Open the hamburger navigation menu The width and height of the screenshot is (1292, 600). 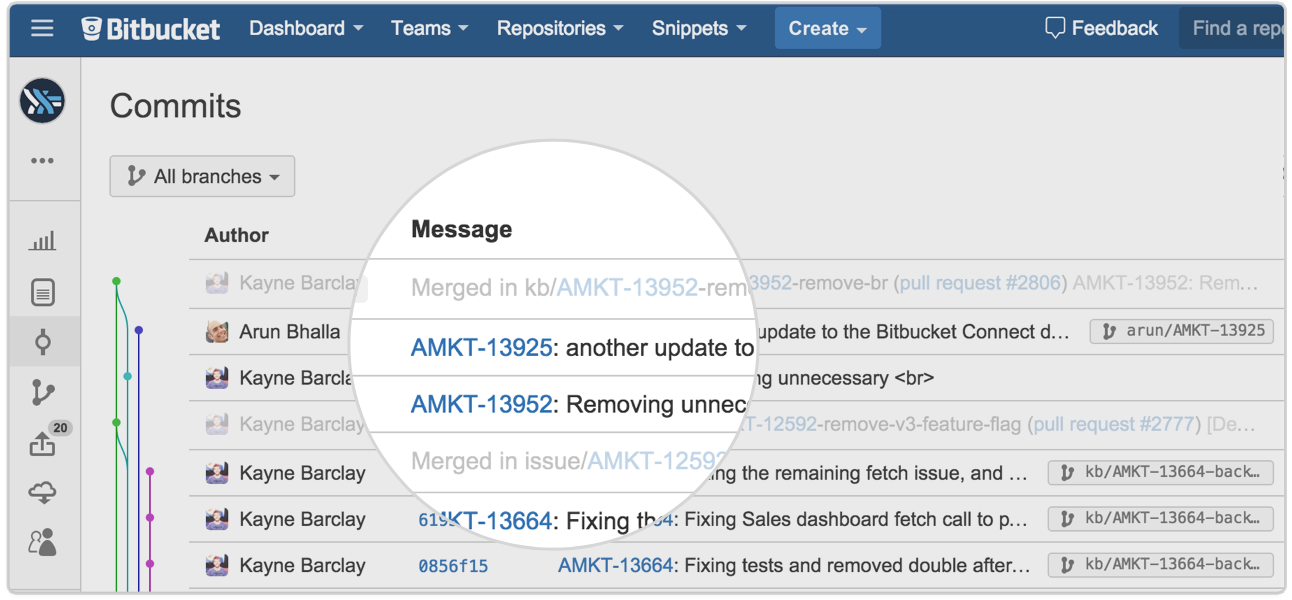42,28
